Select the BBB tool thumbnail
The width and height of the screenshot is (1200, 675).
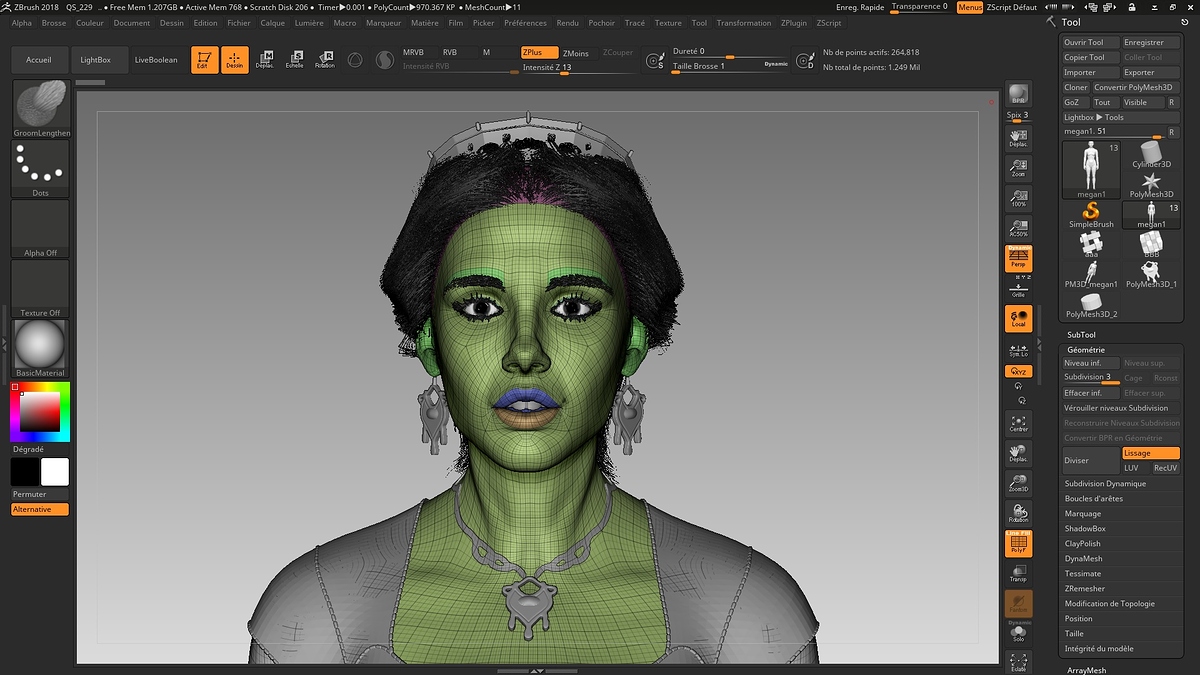point(1151,245)
